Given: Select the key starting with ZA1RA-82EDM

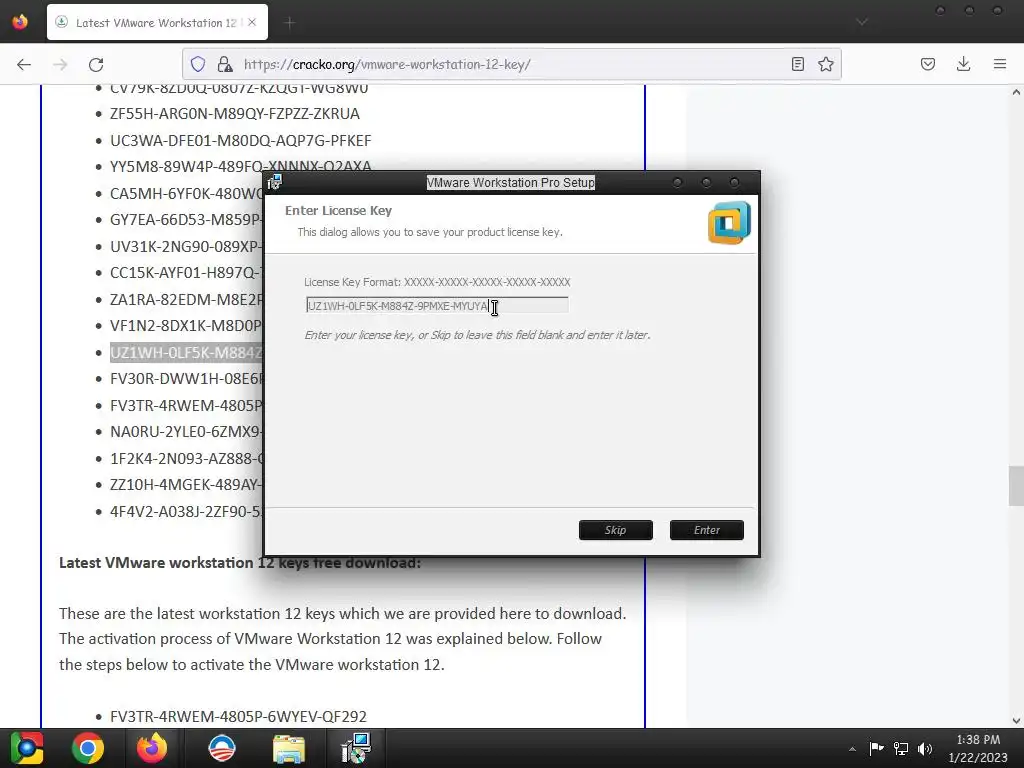Looking at the screenshot, I should click(x=186, y=299).
